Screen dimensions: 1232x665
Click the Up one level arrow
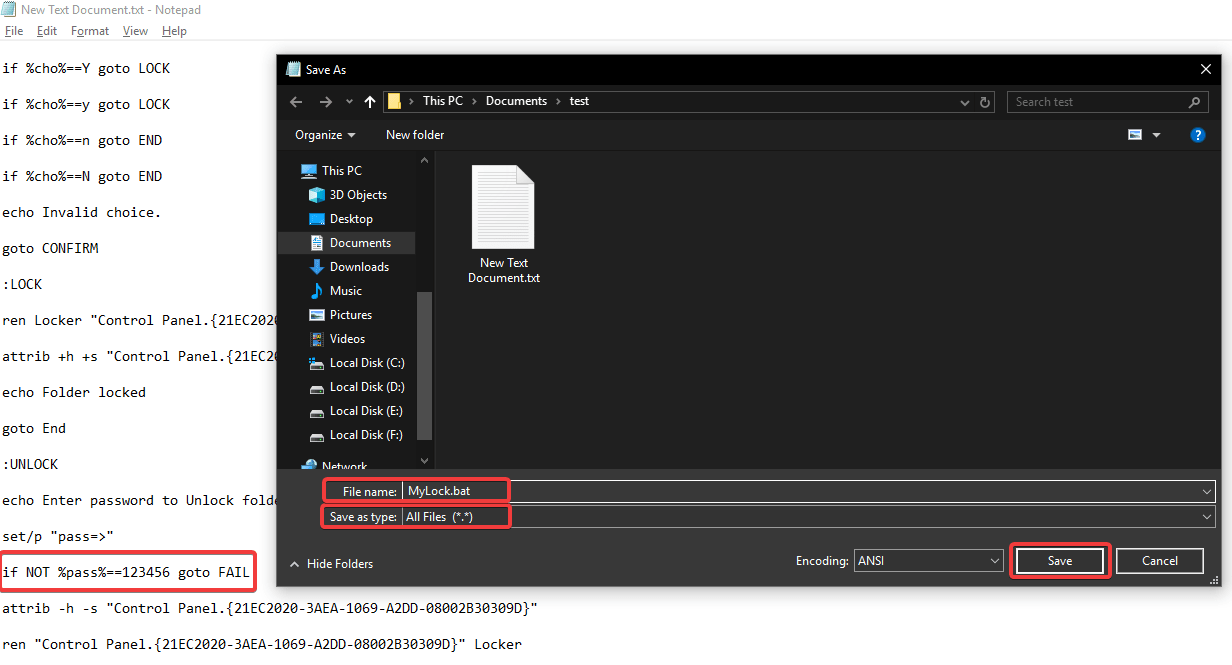pos(370,102)
